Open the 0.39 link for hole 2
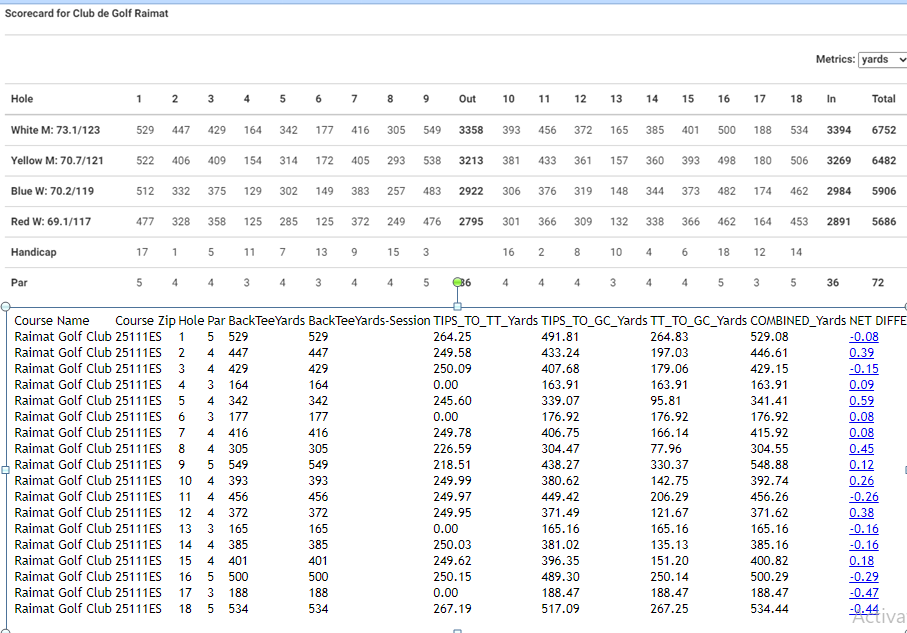Screen dimensions: 907x633 pyautogui.click(x=861, y=353)
